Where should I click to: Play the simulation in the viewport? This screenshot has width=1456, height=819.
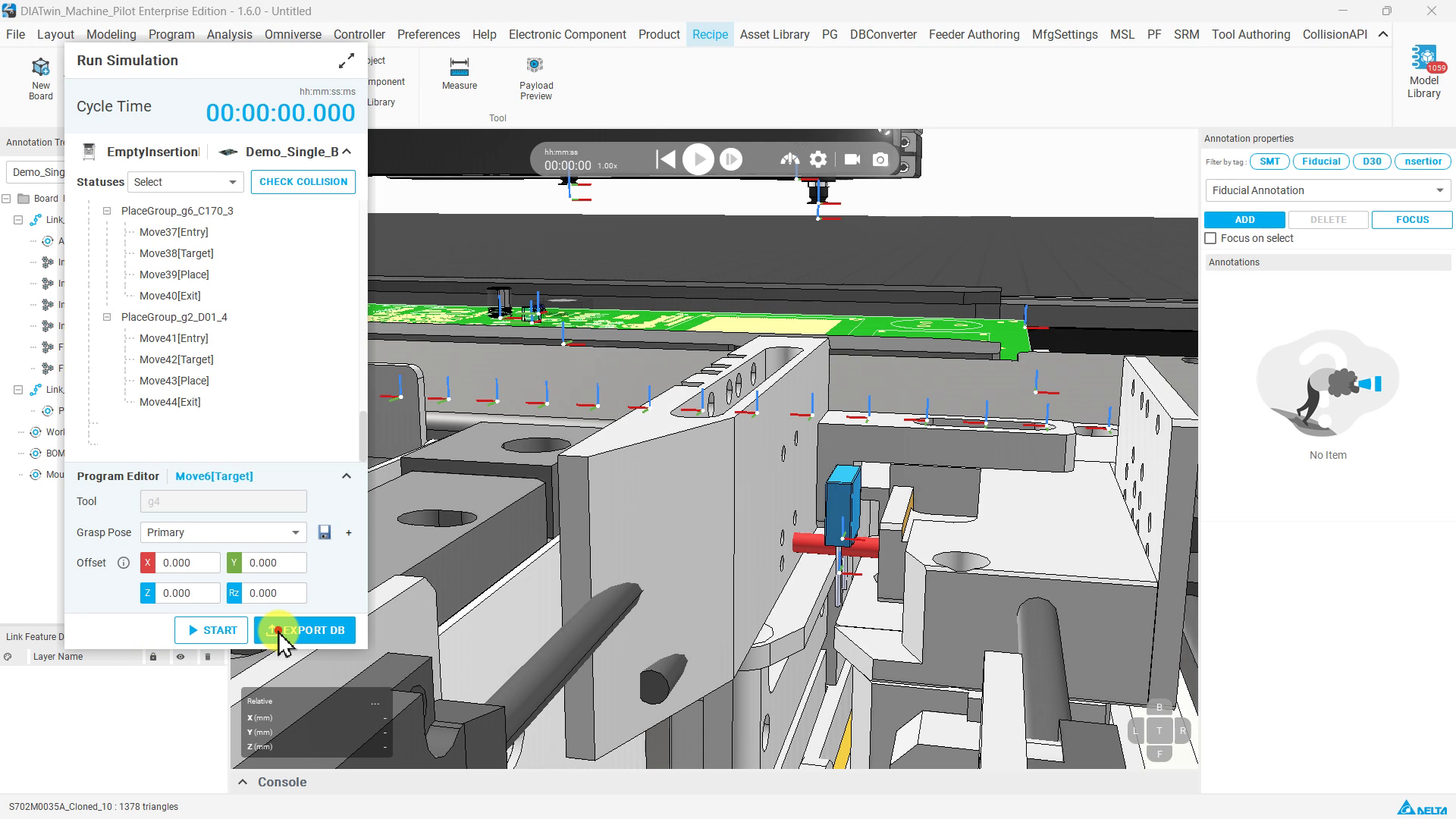(x=698, y=159)
